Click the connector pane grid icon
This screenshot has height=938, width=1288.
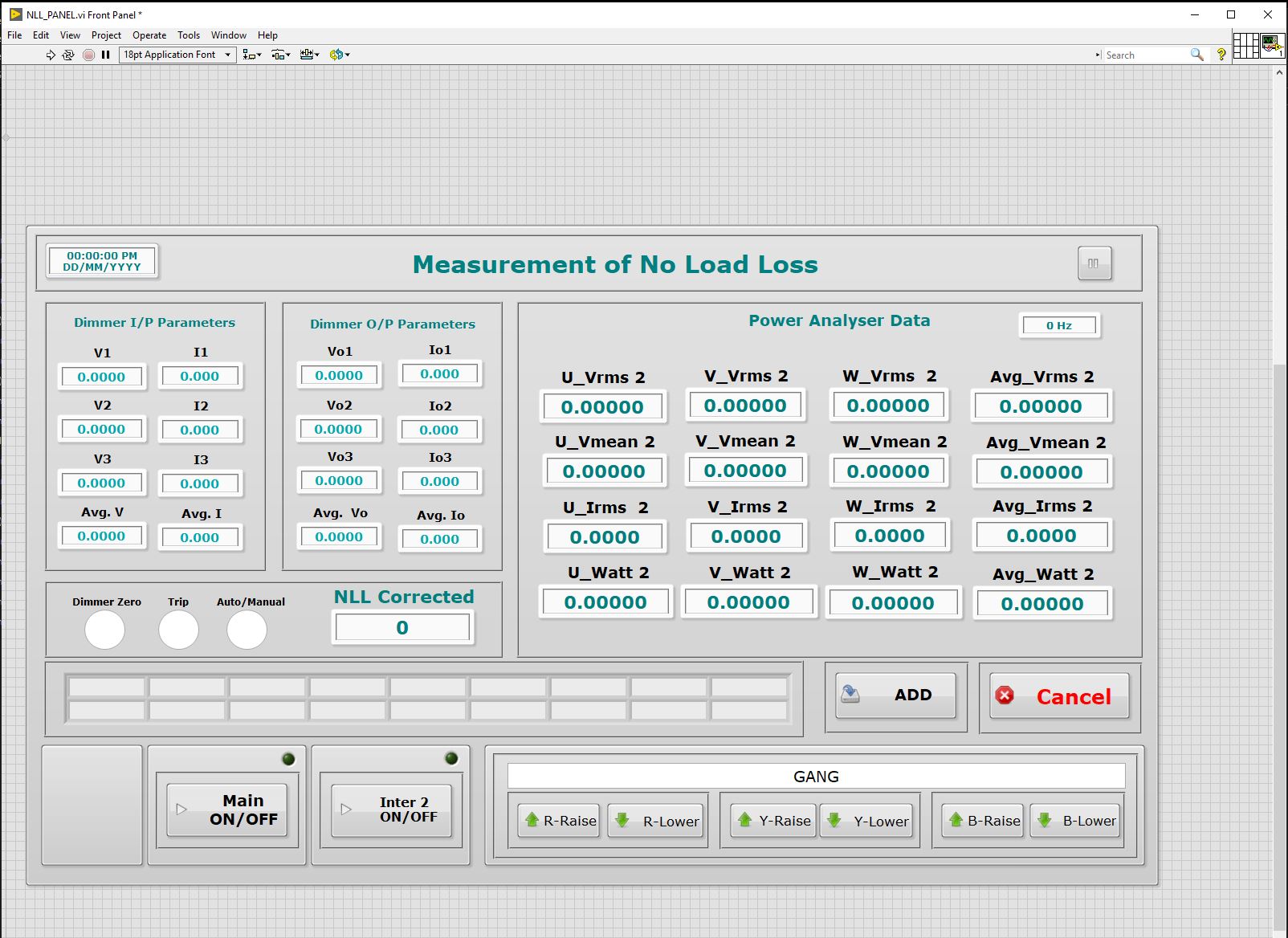[1245, 46]
